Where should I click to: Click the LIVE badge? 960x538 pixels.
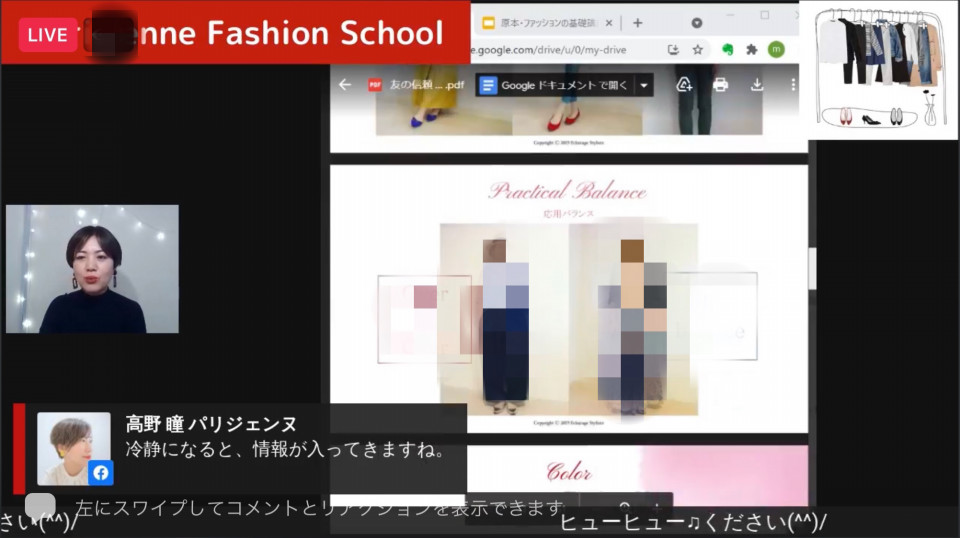click(47, 35)
